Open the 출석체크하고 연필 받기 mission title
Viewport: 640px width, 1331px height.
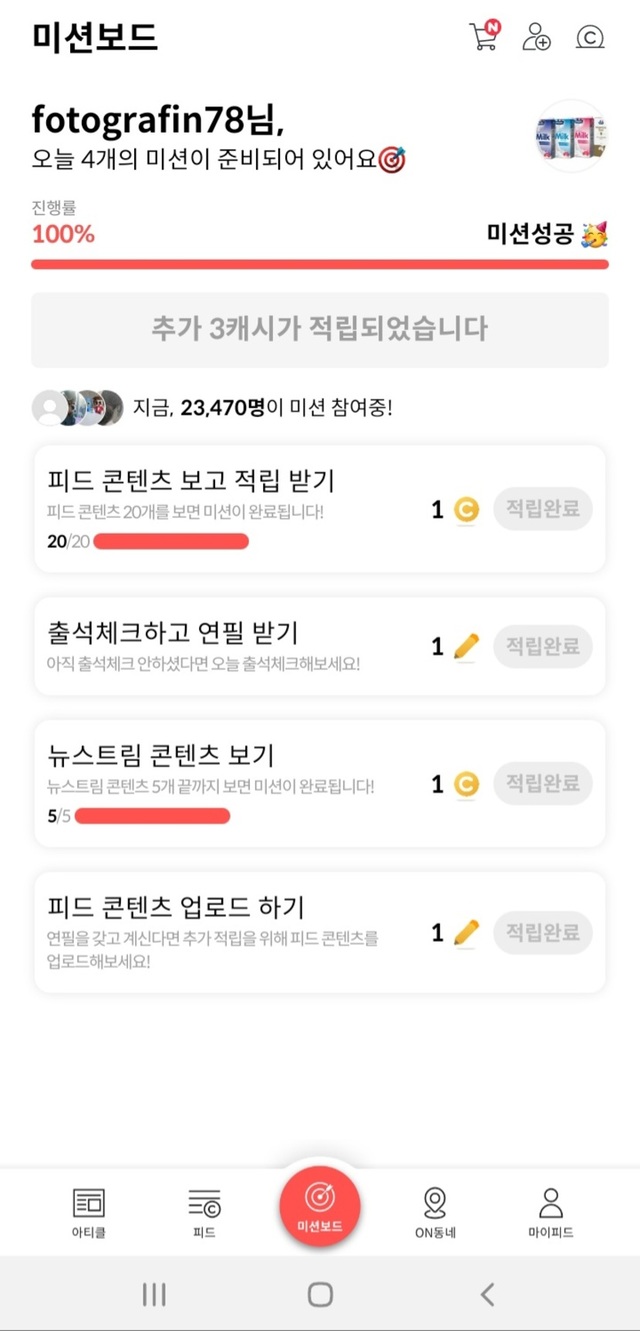[173, 632]
